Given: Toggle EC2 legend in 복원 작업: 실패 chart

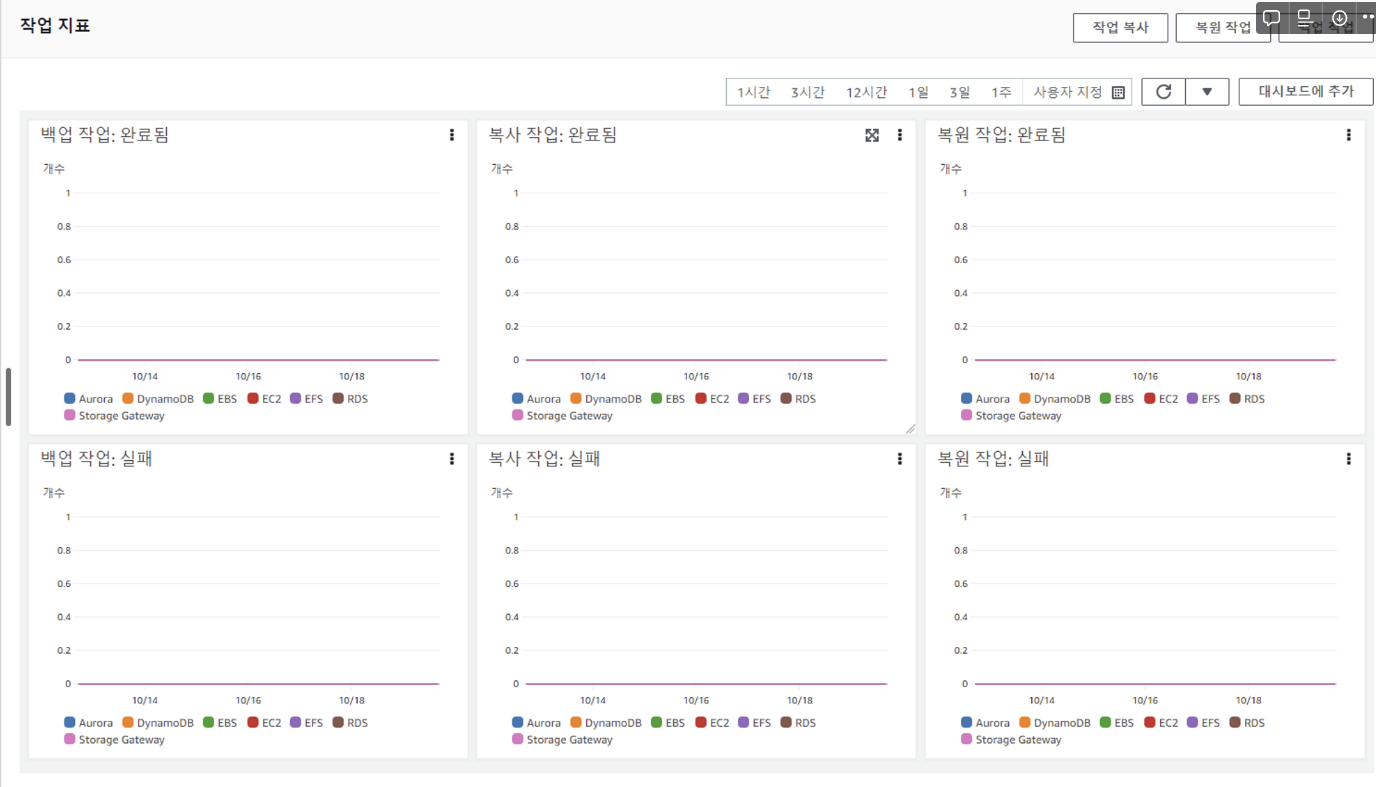Looking at the screenshot, I should coord(1162,723).
